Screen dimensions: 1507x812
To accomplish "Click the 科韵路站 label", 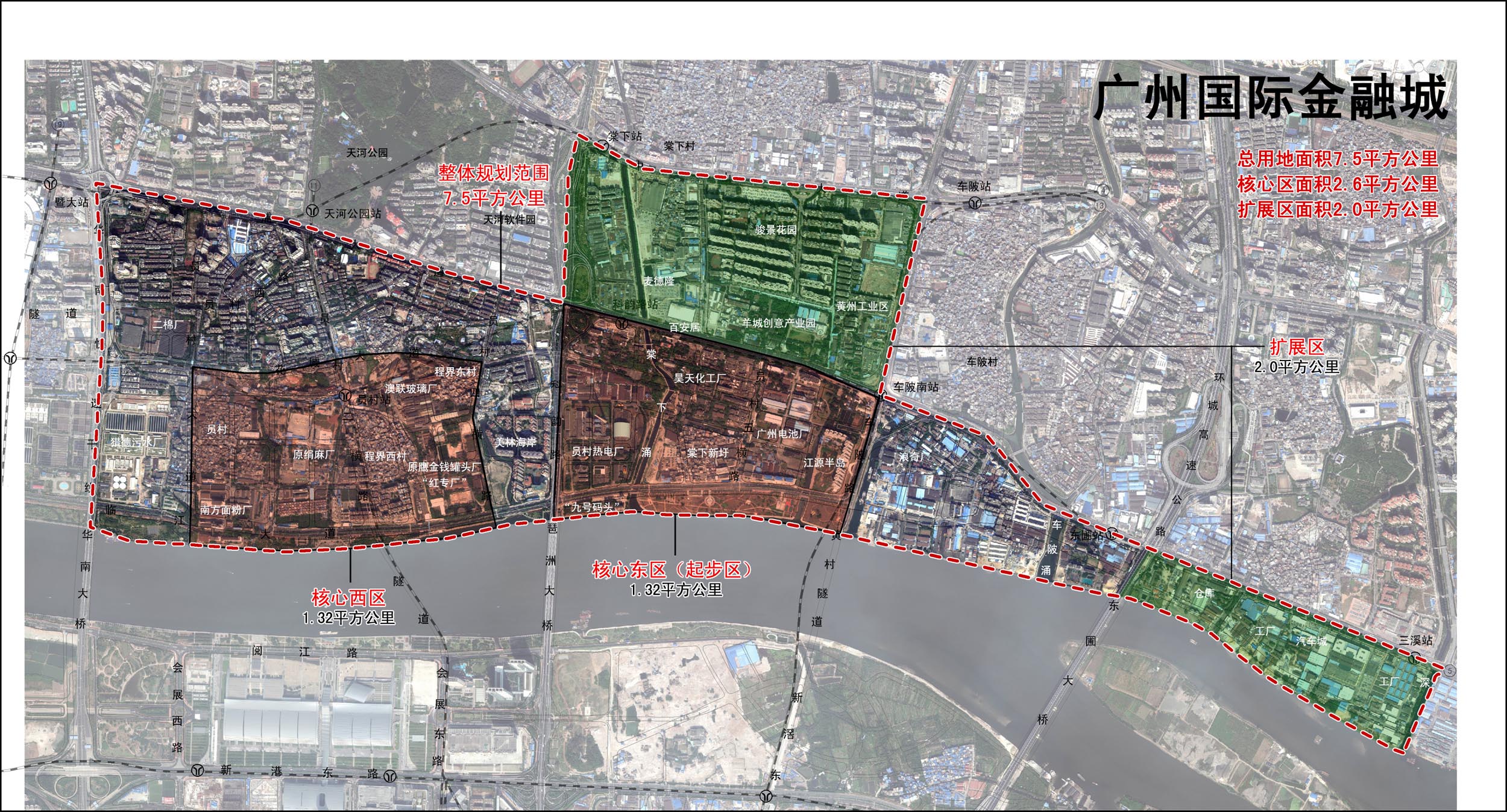I will click(x=635, y=303).
